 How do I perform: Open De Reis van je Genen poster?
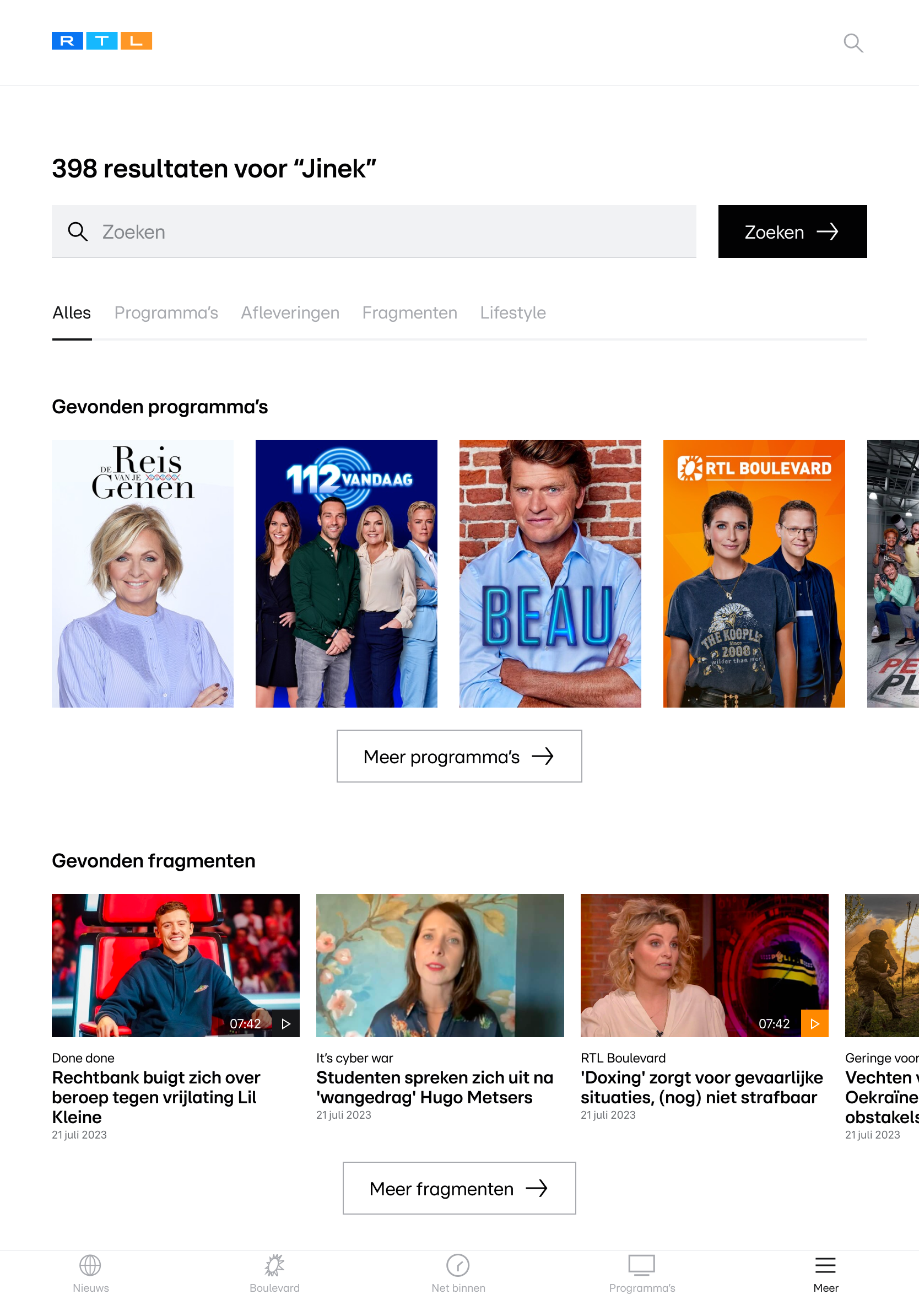tap(143, 573)
